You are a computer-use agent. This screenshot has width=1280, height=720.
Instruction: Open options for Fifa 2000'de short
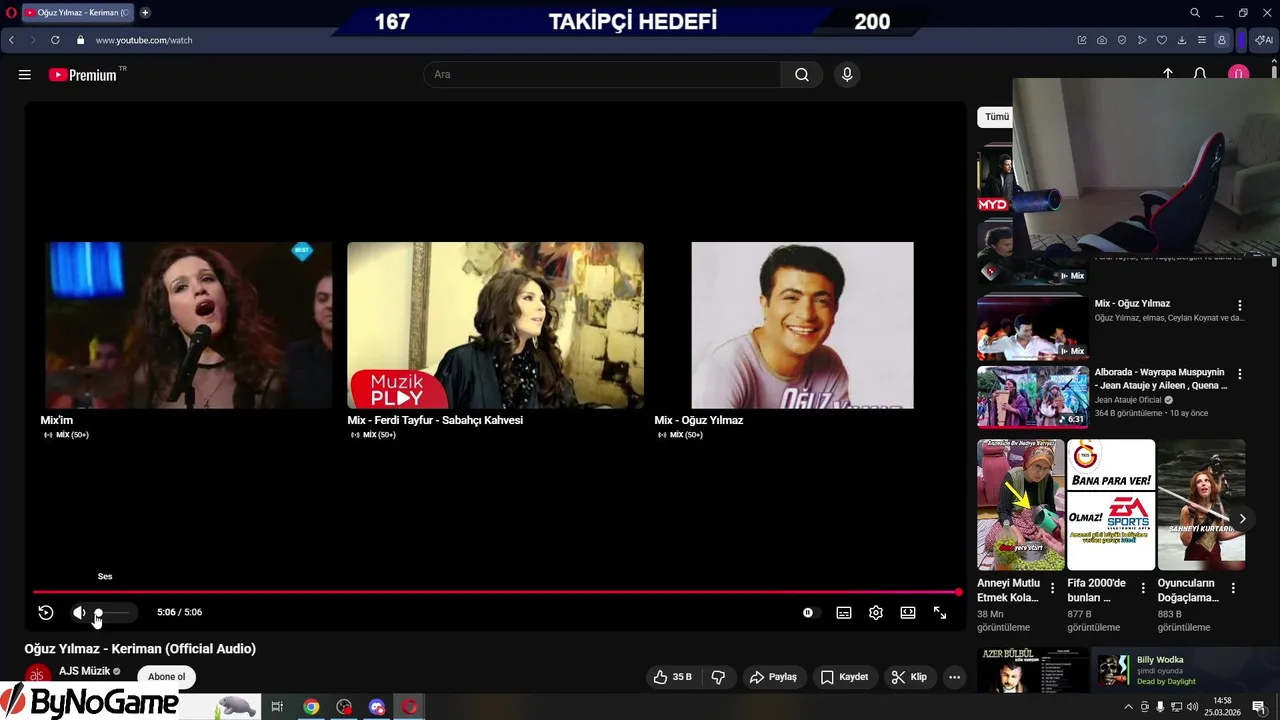coord(1142,589)
